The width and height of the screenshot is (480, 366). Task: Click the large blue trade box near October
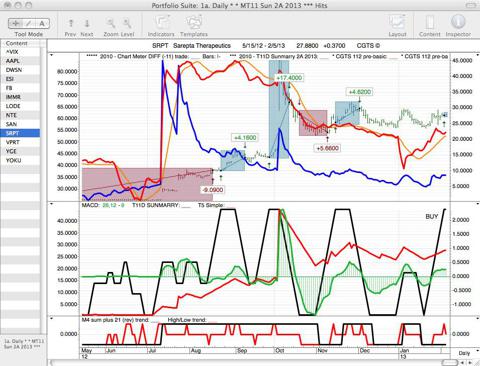pos(279,110)
